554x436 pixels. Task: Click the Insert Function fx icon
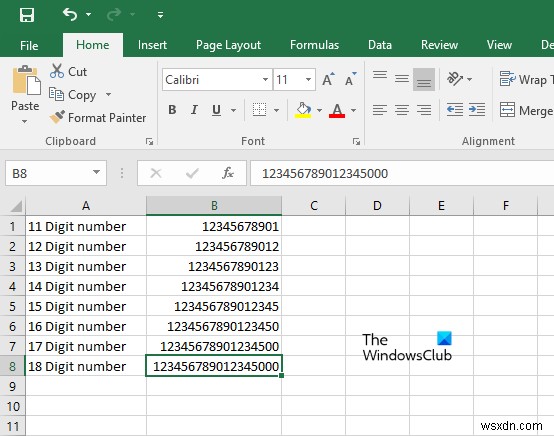pos(228,173)
